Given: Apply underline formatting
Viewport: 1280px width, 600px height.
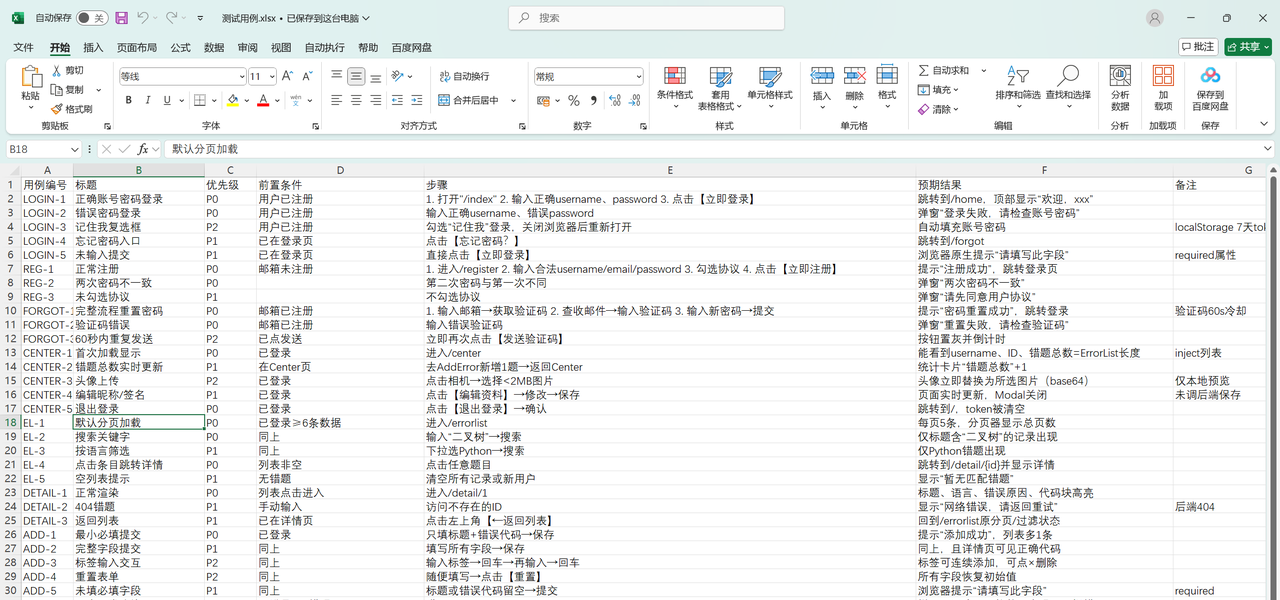Looking at the screenshot, I should (x=167, y=100).
